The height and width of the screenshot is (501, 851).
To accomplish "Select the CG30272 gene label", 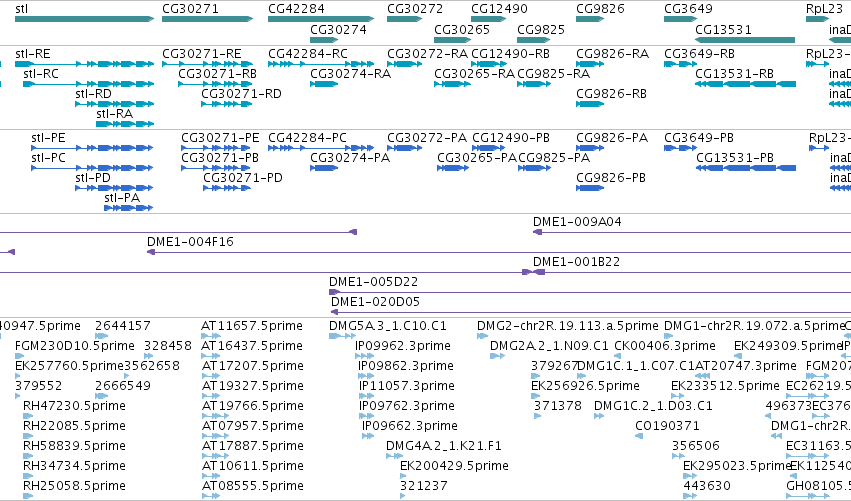I will [415, 9].
